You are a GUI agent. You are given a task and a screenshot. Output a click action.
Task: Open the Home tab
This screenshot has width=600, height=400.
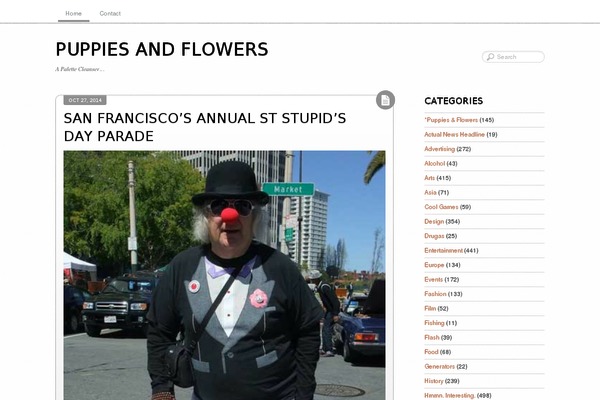tap(73, 13)
